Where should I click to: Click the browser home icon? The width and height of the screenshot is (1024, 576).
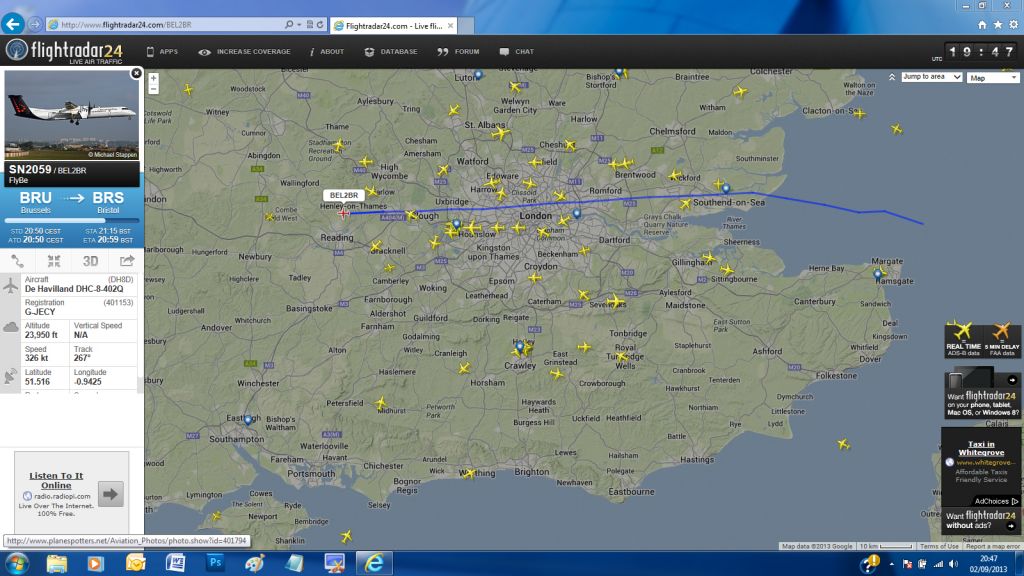[x=982, y=25]
